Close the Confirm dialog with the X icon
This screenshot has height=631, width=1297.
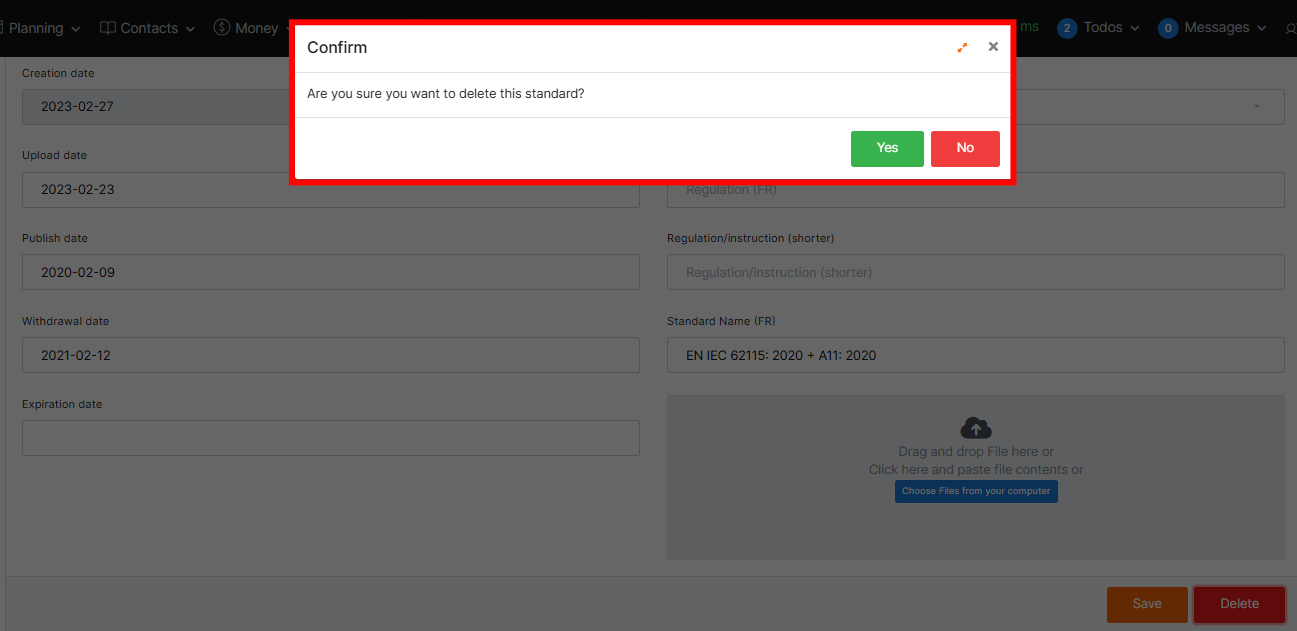993,47
